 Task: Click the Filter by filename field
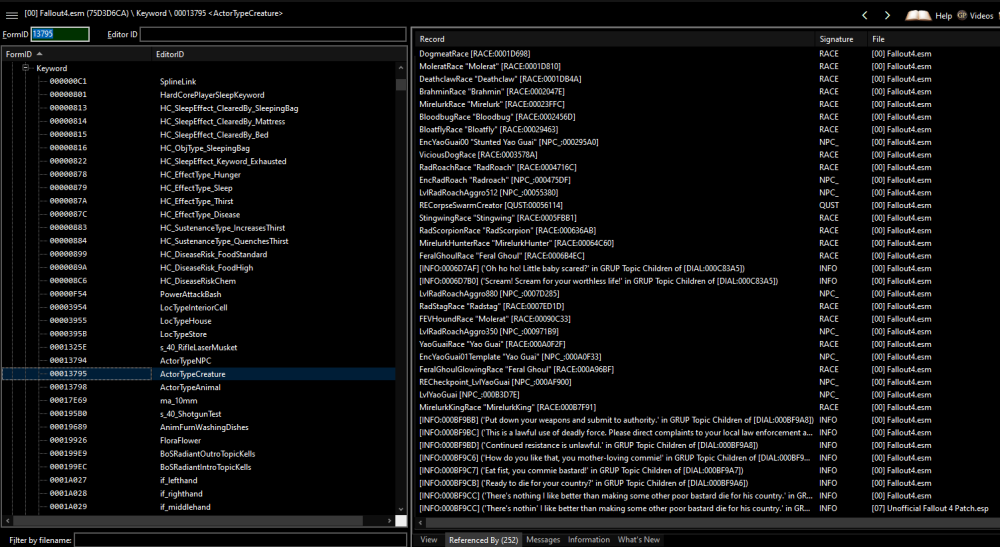[x=240, y=540]
